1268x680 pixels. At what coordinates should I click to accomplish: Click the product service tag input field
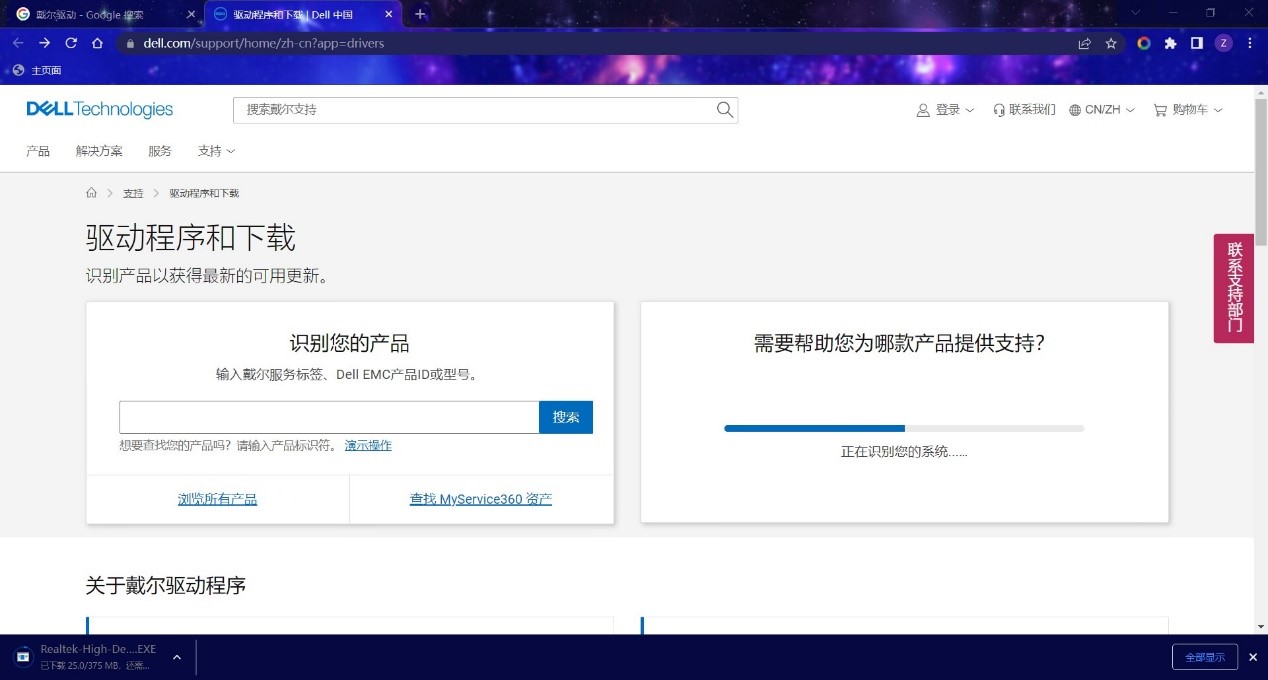click(329, 417)
